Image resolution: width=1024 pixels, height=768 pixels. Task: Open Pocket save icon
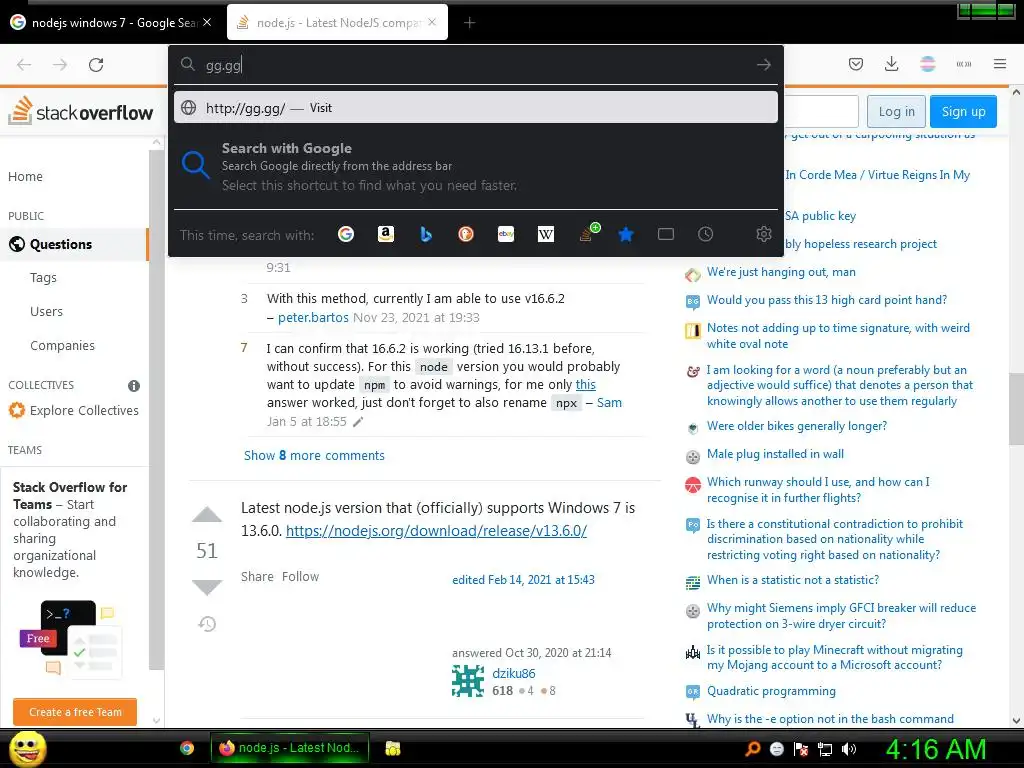click(856, 64)
